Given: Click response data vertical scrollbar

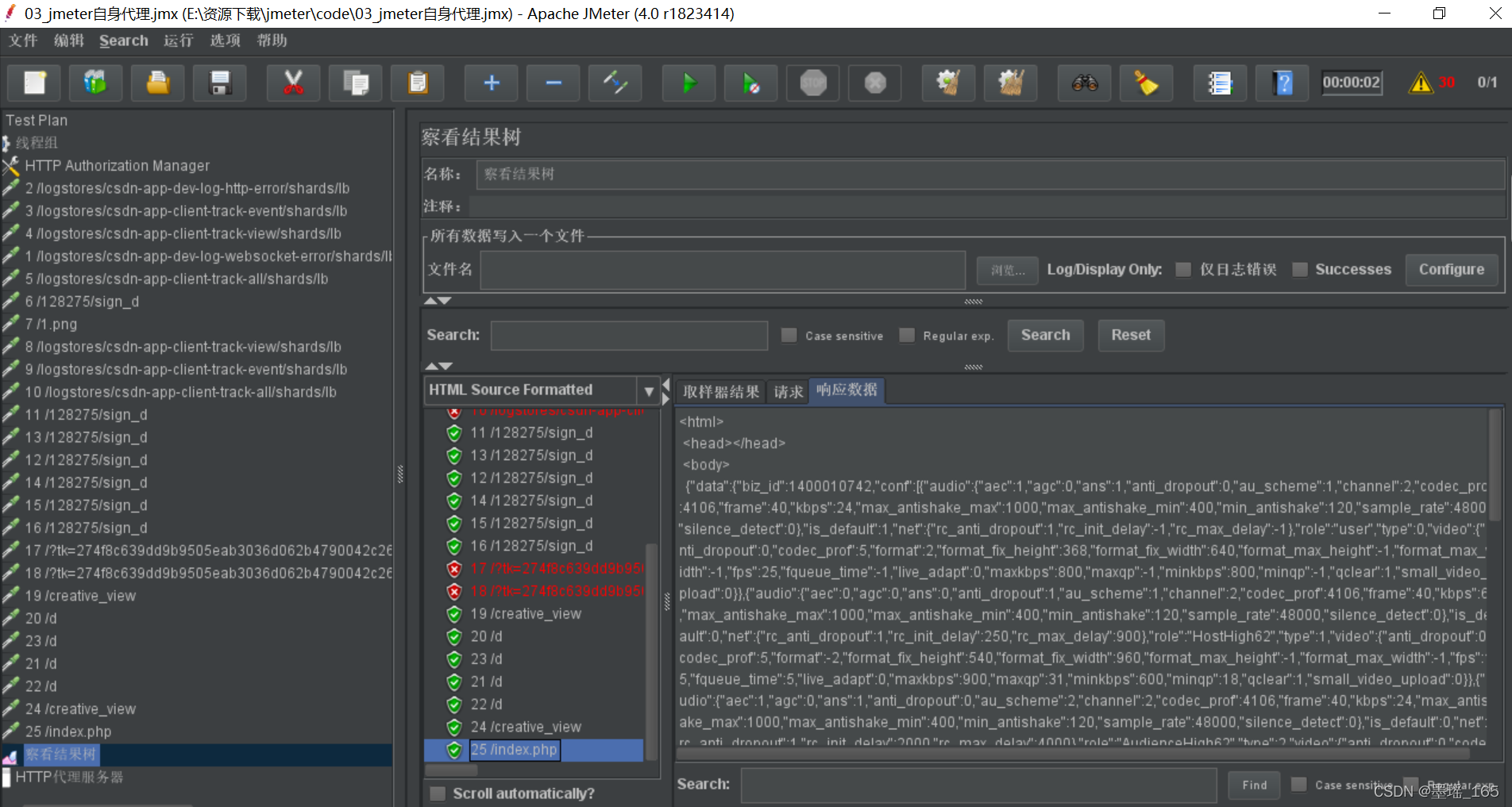Looking at the screenshot, I should [1495, 465].
